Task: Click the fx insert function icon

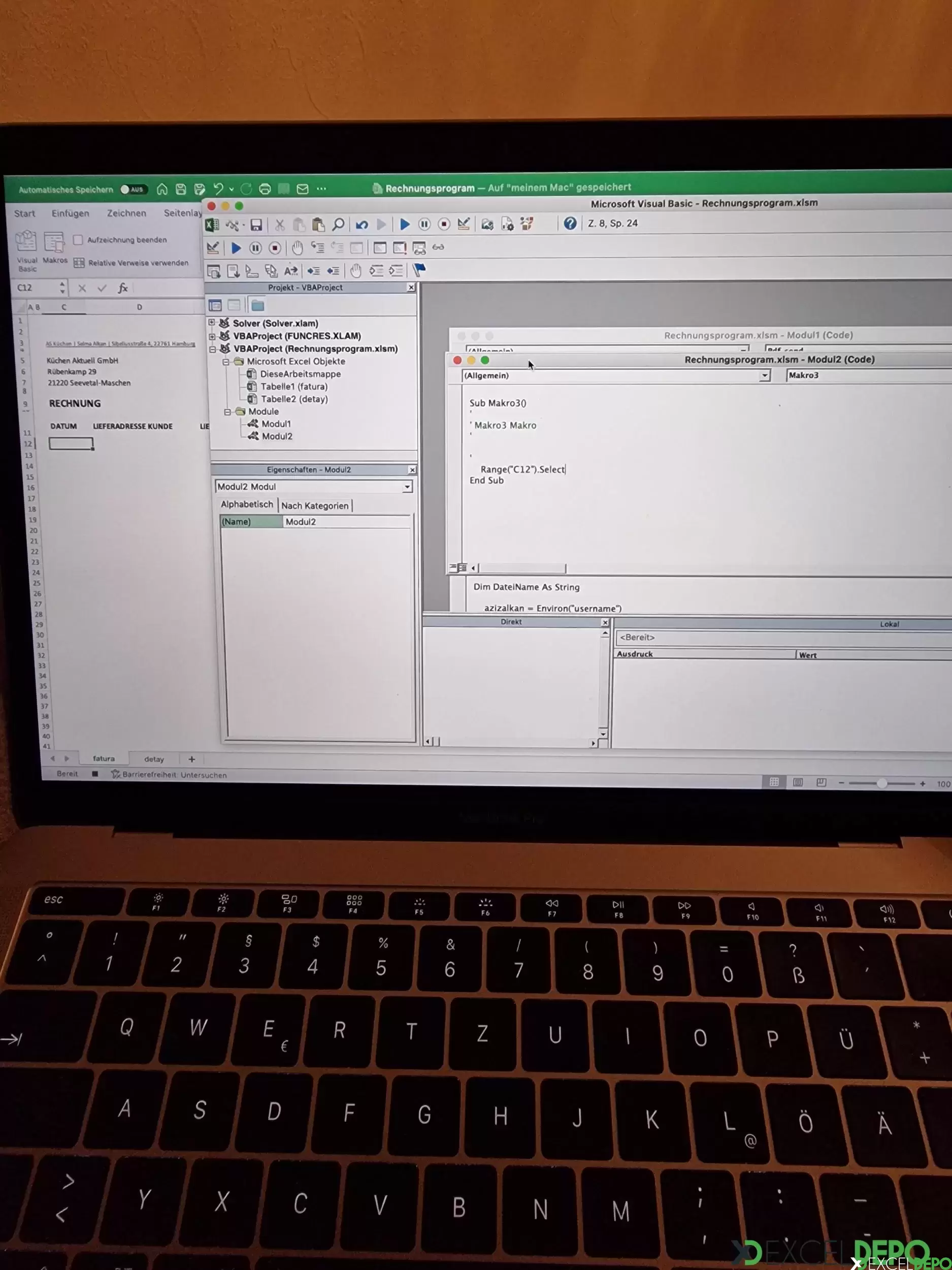Action: [x=122, y=288]
